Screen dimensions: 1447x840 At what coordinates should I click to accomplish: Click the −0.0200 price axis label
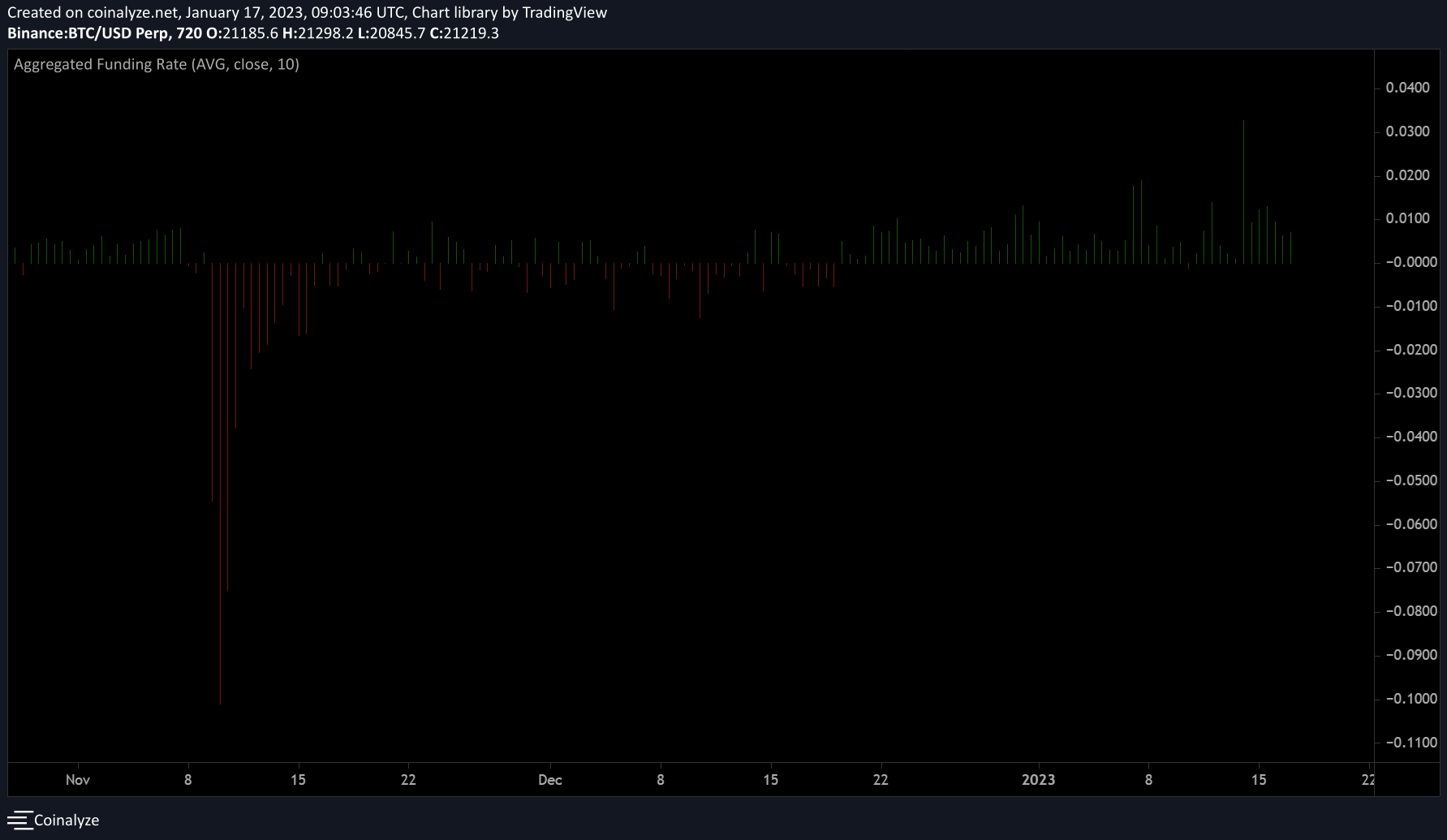click(1410, 350)
